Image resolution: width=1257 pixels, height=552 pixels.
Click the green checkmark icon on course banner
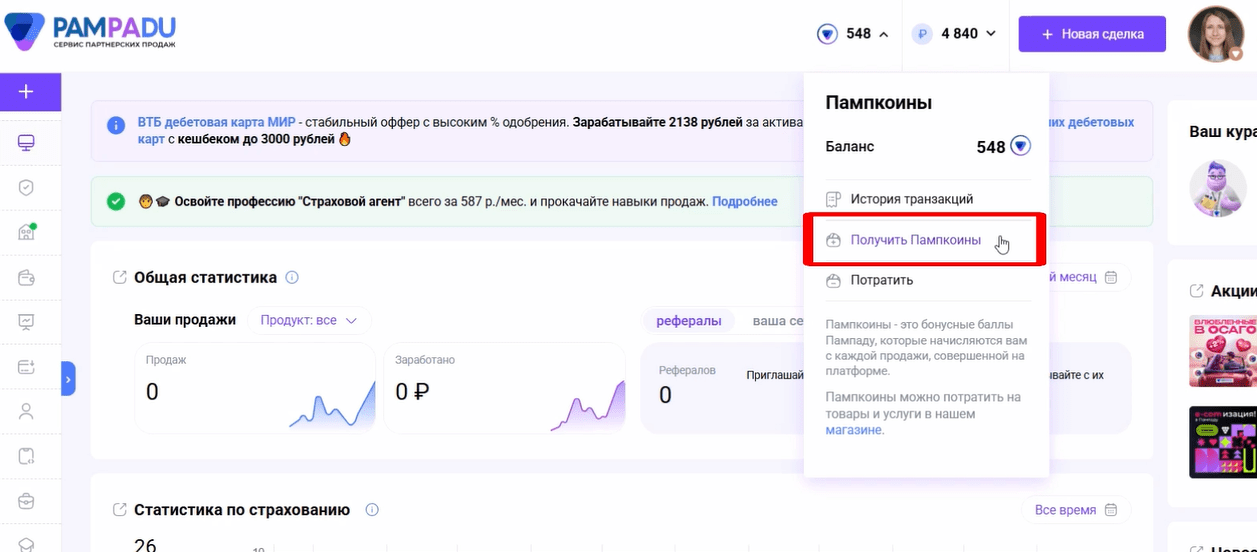pos(116,201)
